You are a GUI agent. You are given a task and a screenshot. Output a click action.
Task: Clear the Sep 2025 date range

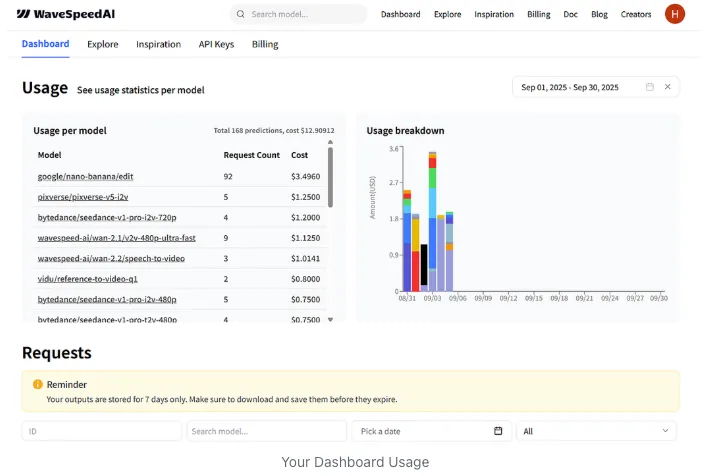click(668, 87)
